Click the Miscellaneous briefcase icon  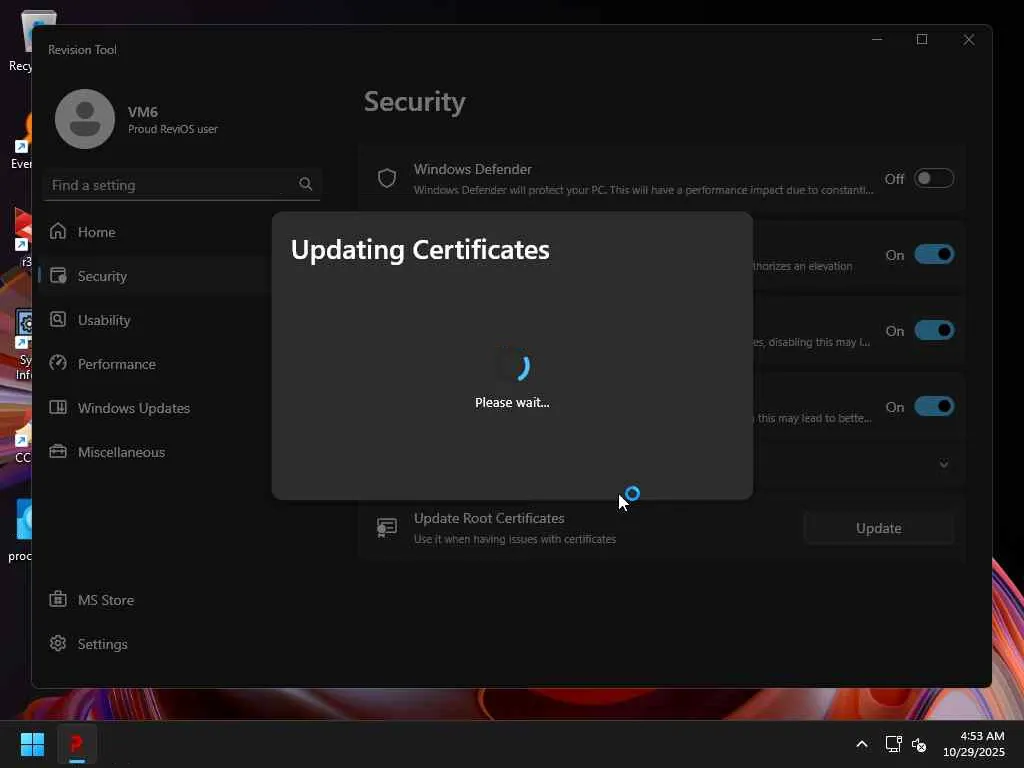(58, 451)
